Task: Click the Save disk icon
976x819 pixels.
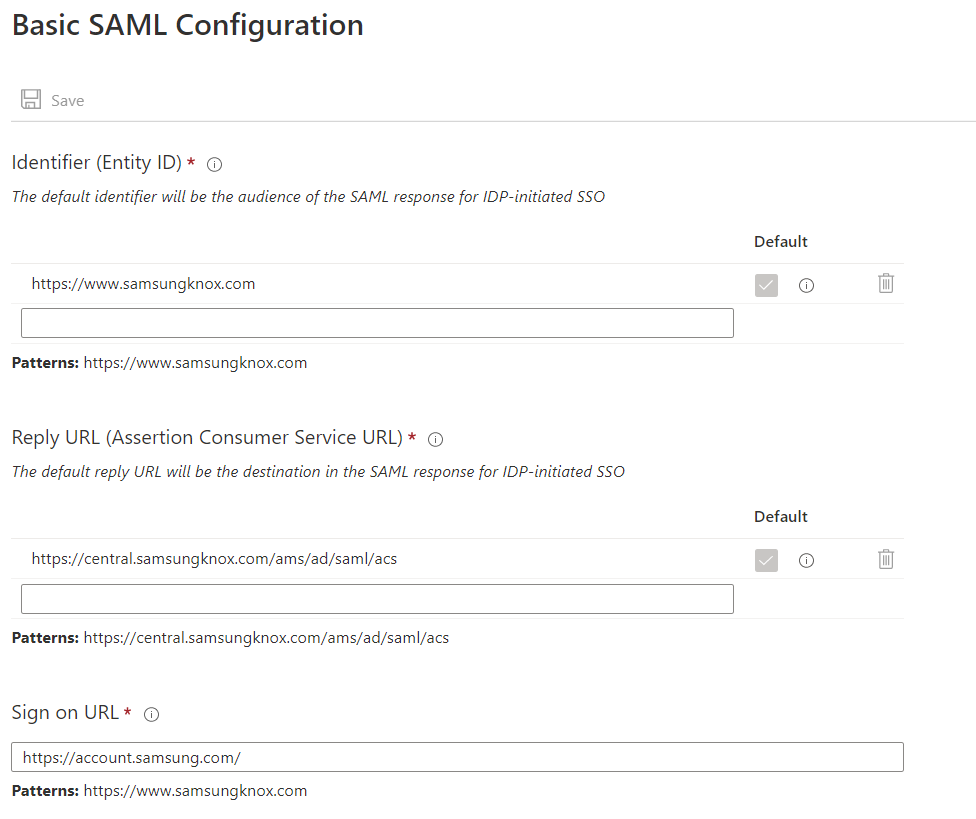Action: (x=30, y=99)
